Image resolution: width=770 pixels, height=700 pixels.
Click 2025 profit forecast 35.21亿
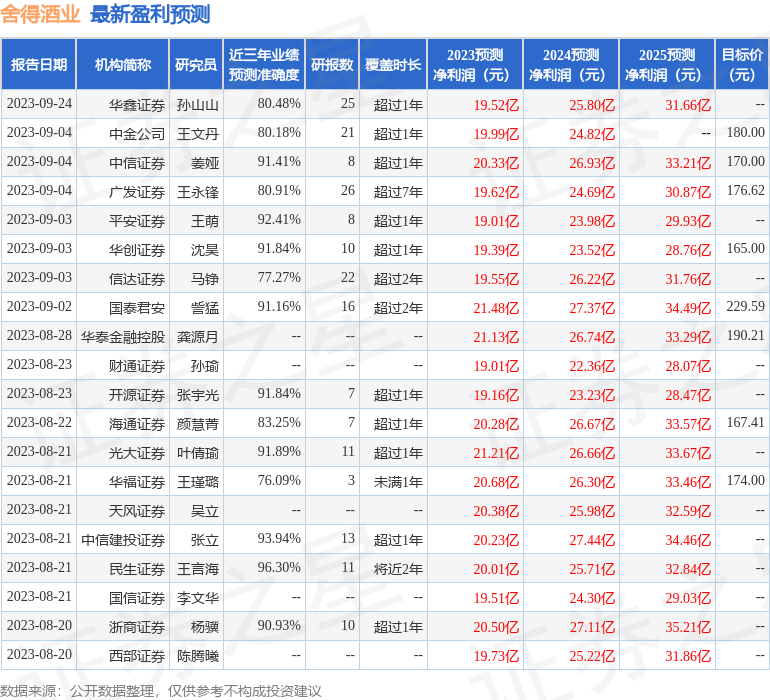point(688,627)
